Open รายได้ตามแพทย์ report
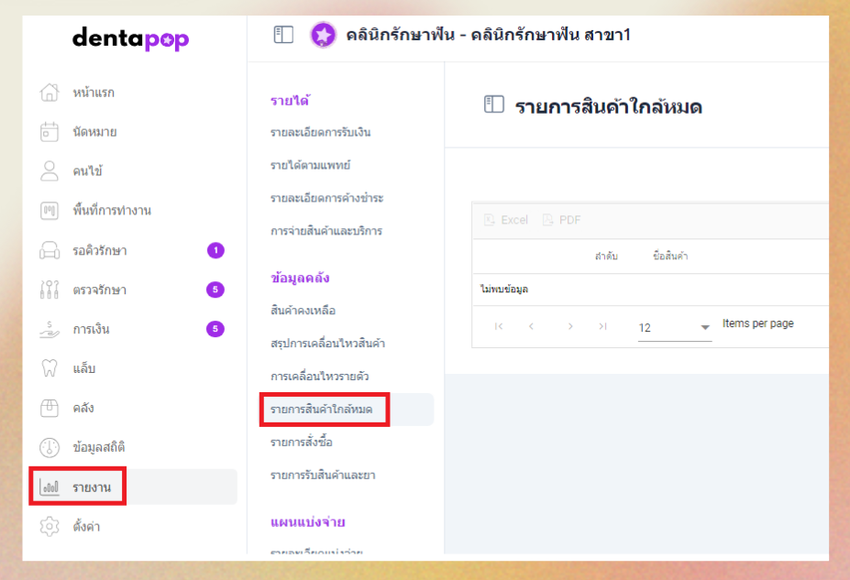The image size is (850, 580). click(310, 165)
